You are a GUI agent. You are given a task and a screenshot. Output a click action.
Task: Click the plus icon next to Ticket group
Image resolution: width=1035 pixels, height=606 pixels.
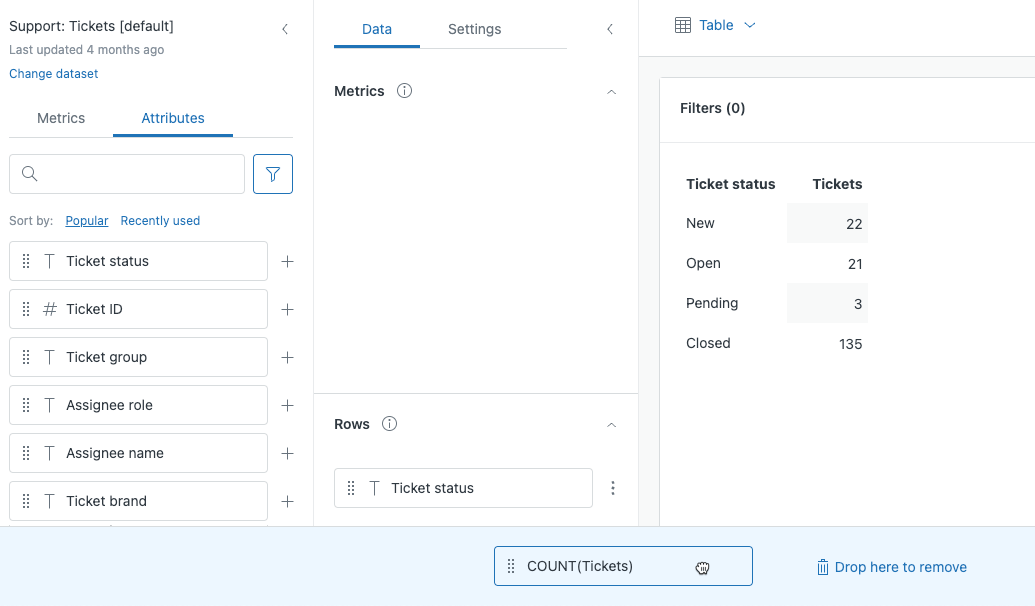(x=287, y=357)
